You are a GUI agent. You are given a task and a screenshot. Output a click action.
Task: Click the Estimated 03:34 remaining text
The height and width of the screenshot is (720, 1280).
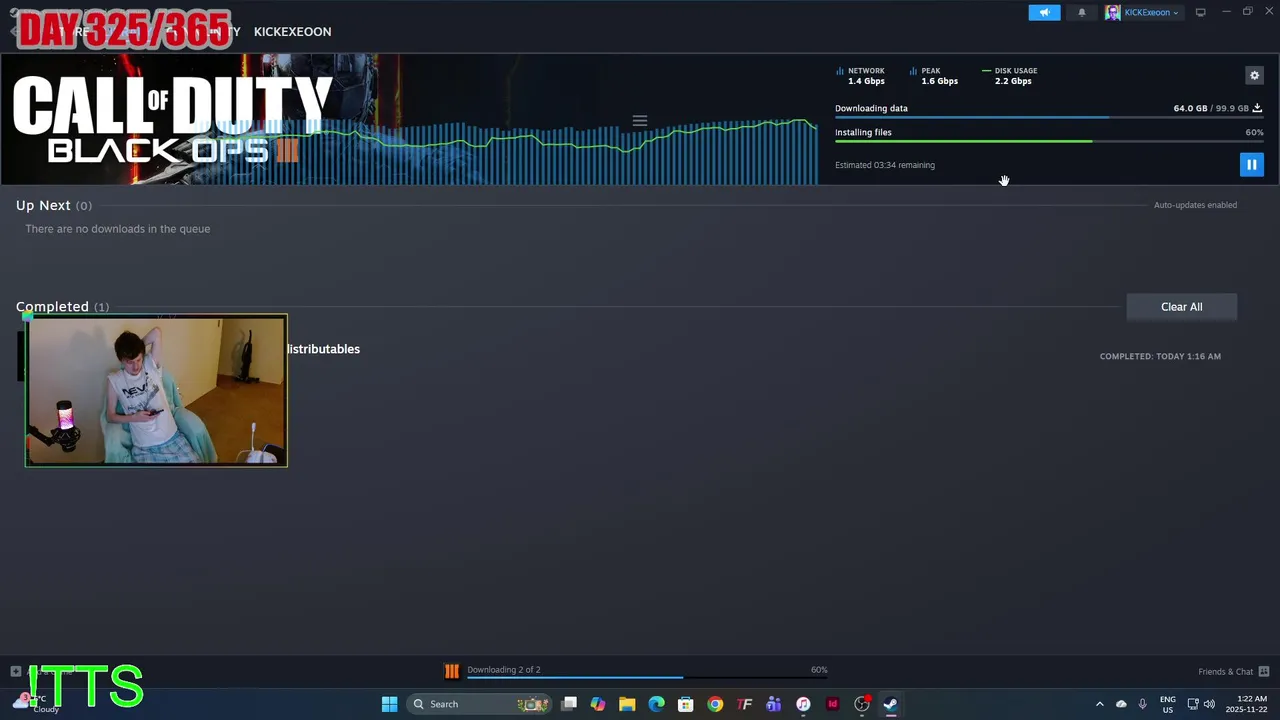(x=885, y=165)
